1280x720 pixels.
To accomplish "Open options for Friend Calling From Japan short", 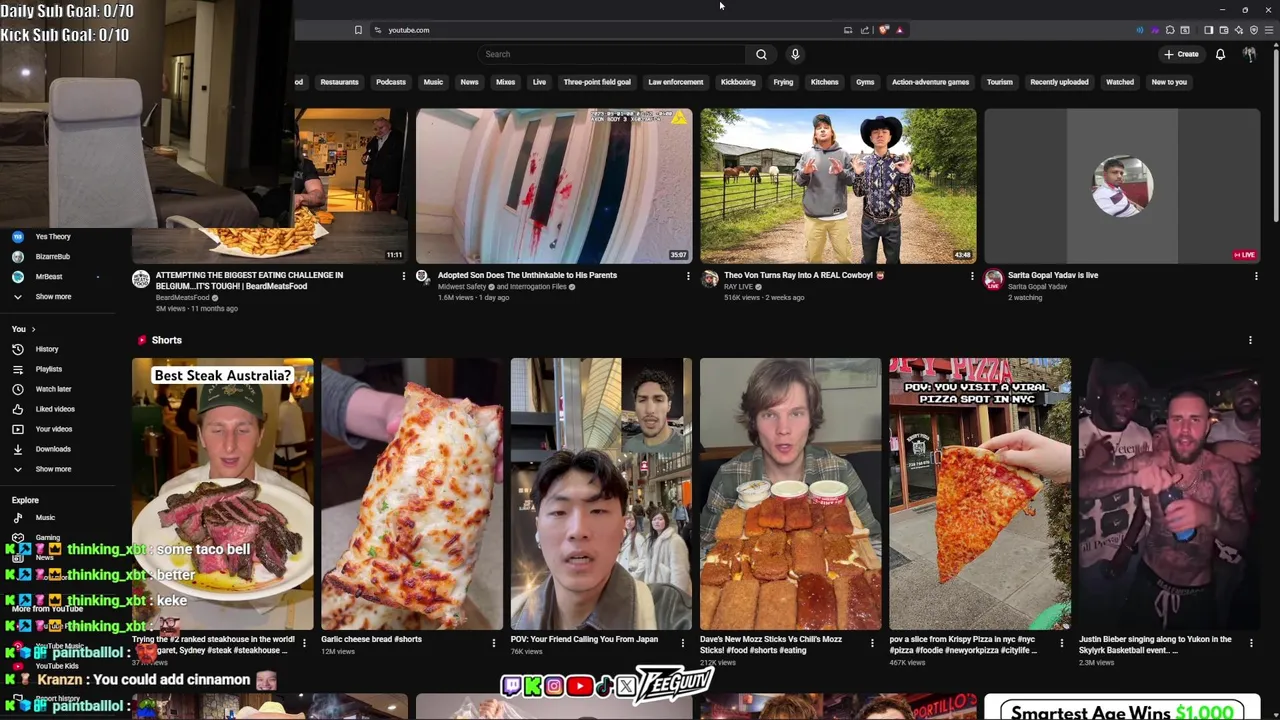I will click(x=683, y=643).
